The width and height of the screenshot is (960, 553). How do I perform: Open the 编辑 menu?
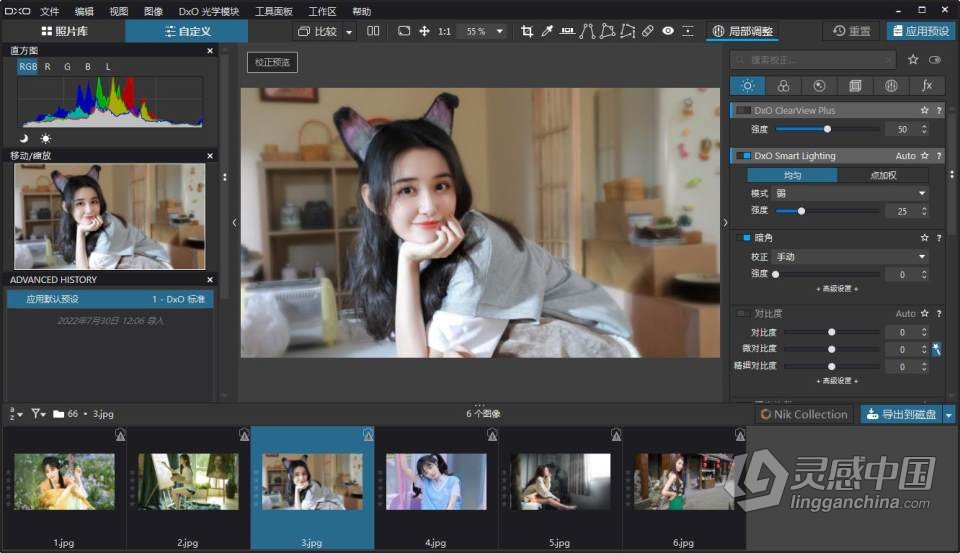84,11
